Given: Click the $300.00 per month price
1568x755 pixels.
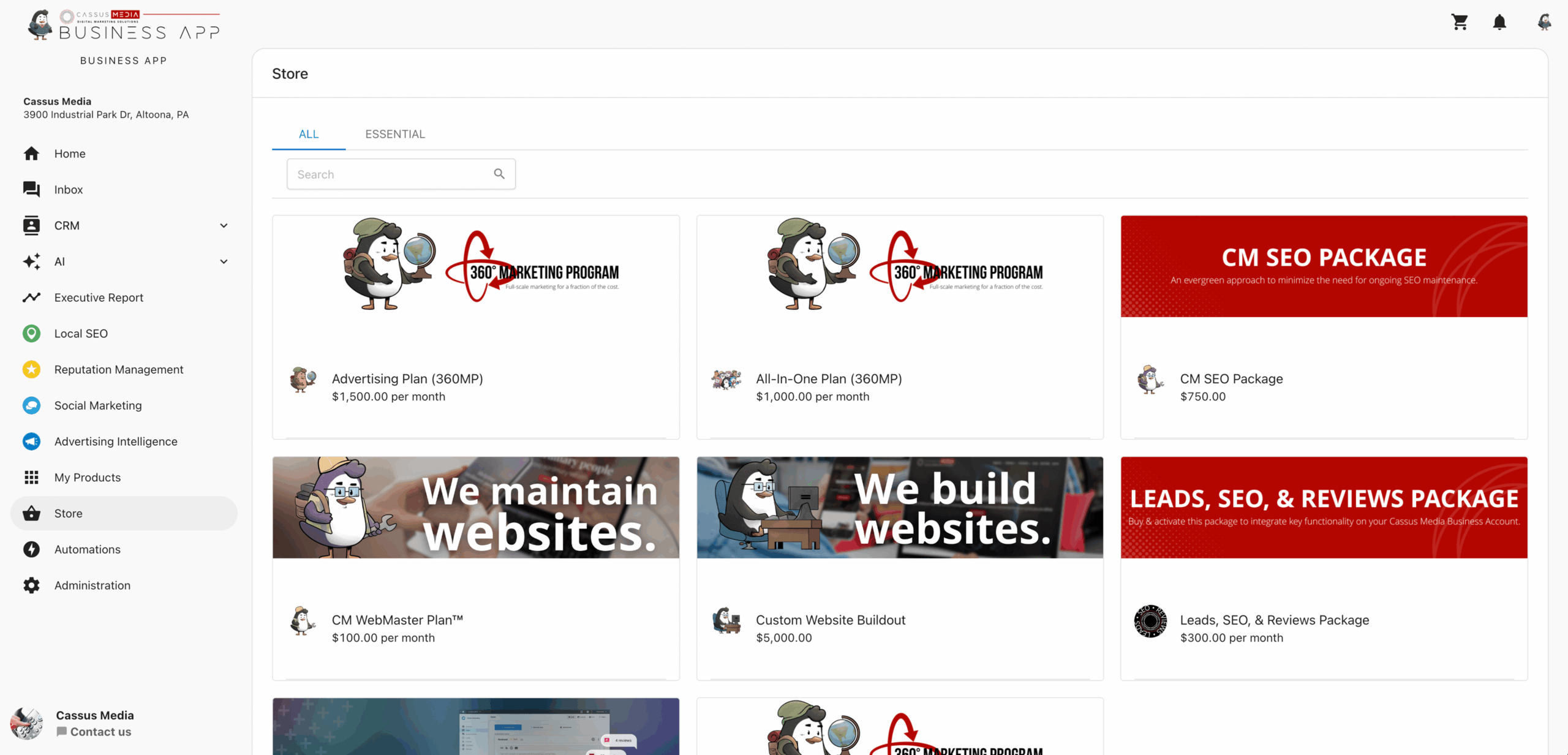Looking at the screenshot, I should click(1232, 638).
